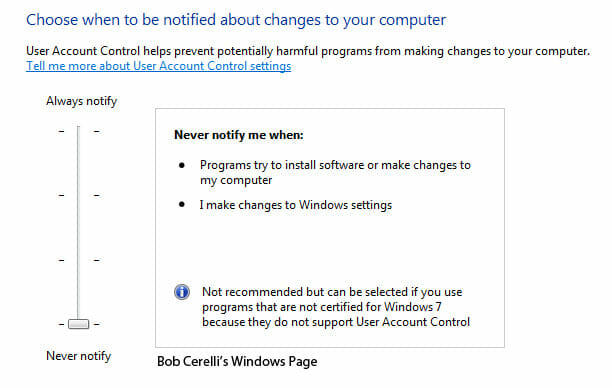The image size is (612, 388).
Task: Click the slider thumb at Never notify
Action: pyautogui.click(x=78, y=324)
